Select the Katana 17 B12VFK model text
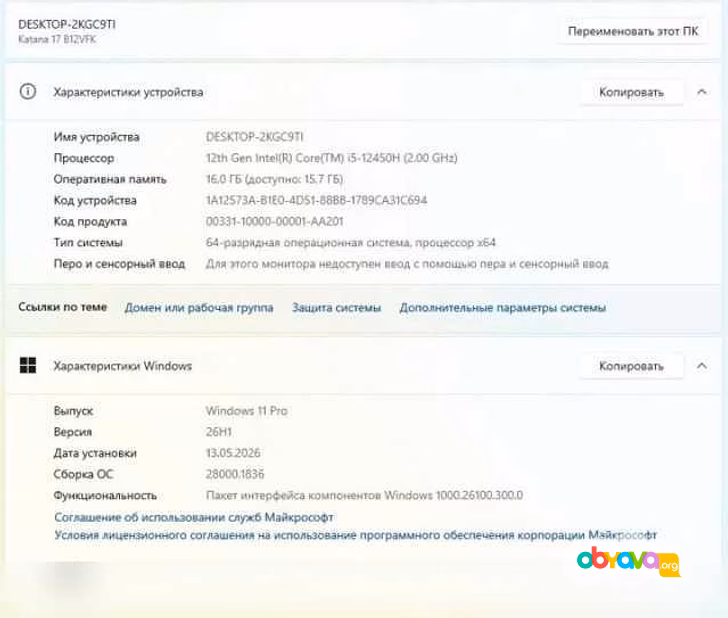Viewport: 728px width, 618px height. coord(57,39)
